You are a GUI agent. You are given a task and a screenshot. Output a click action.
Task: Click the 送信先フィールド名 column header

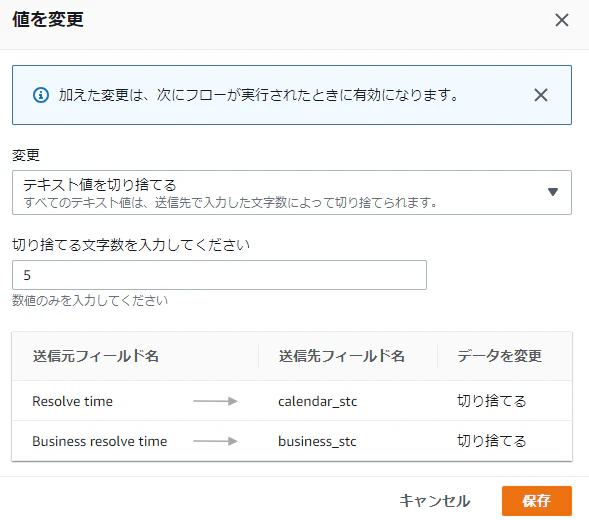[341, 356]
